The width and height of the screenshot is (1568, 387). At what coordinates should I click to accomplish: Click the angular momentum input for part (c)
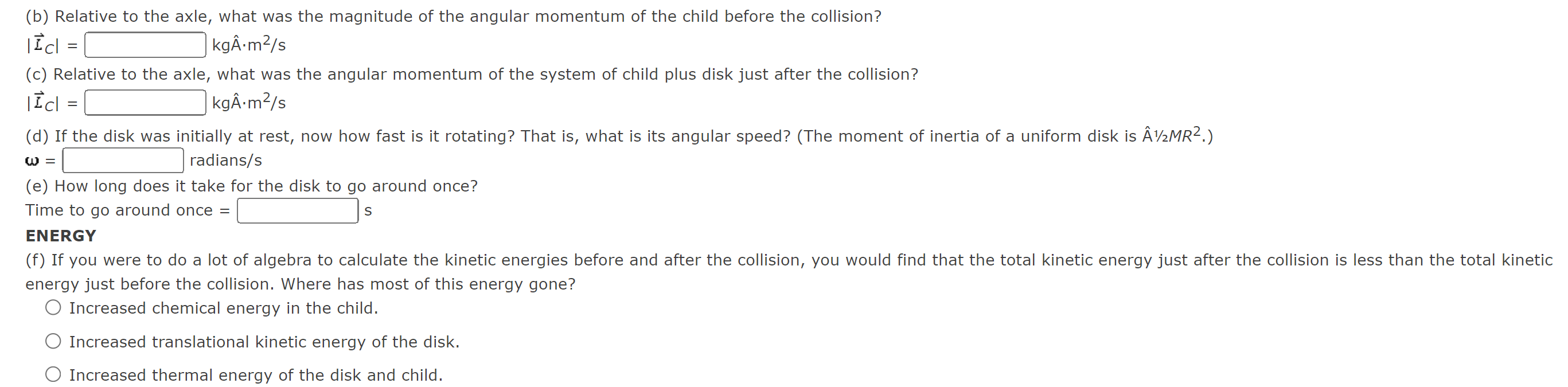point(145,103)
